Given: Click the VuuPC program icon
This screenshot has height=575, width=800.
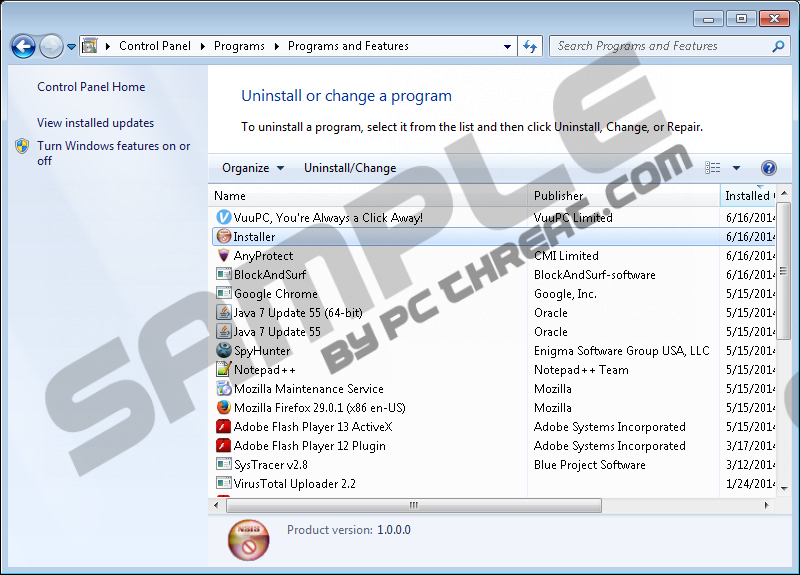Looking at the screenshot, I should 223,217.
